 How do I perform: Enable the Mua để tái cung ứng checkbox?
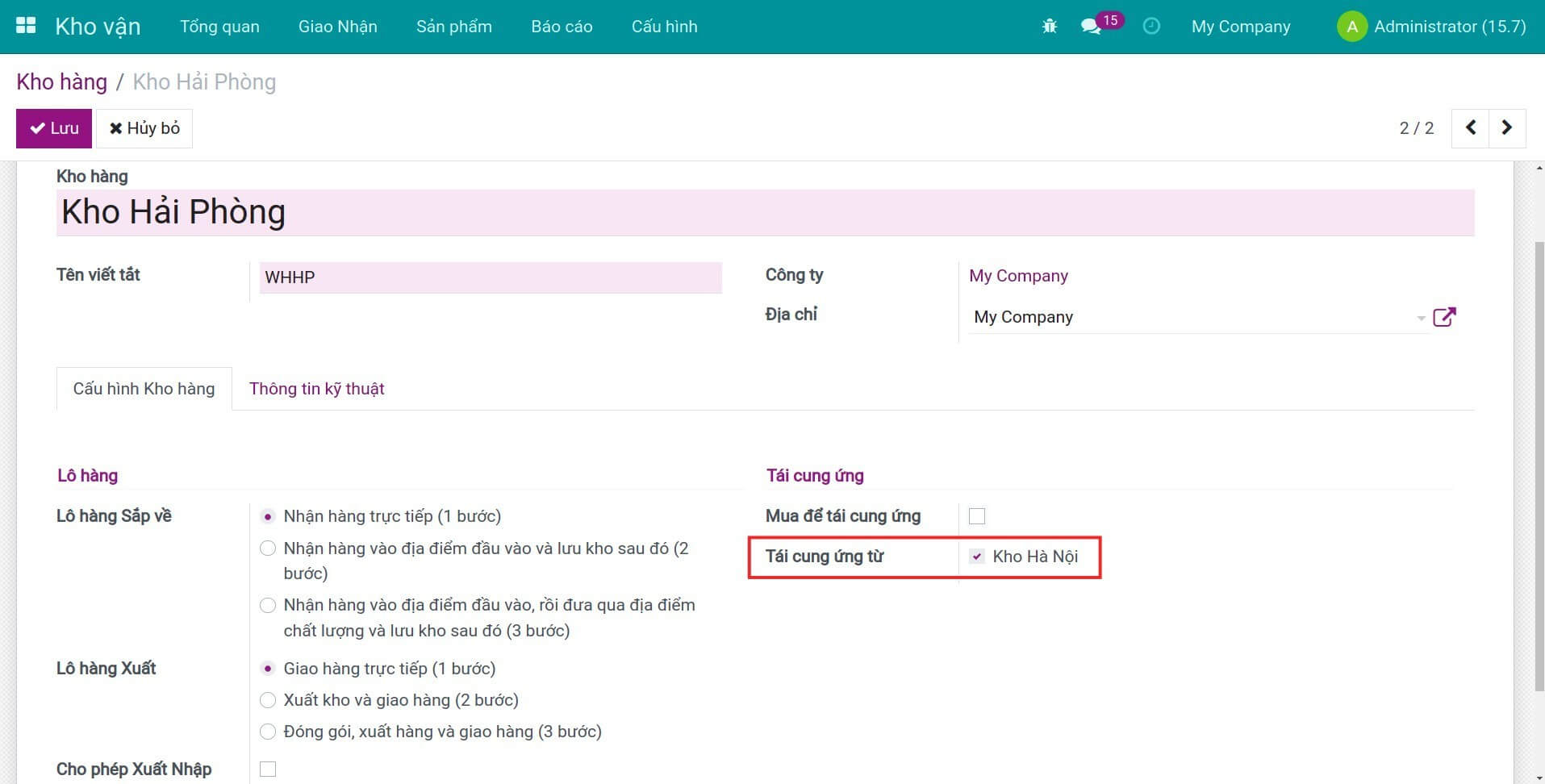[977, 516]
